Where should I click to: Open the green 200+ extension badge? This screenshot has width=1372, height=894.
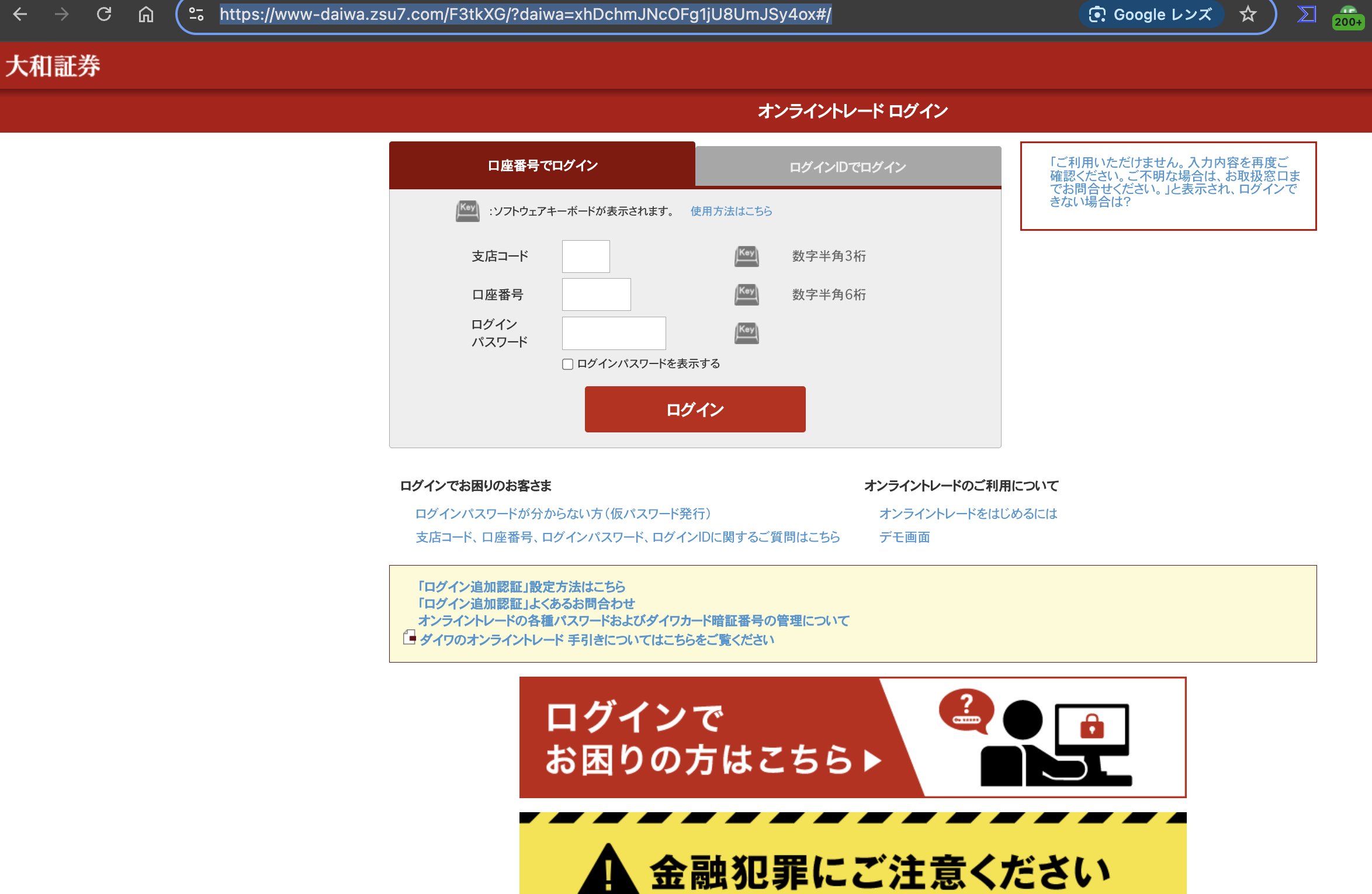(1347, 18)
